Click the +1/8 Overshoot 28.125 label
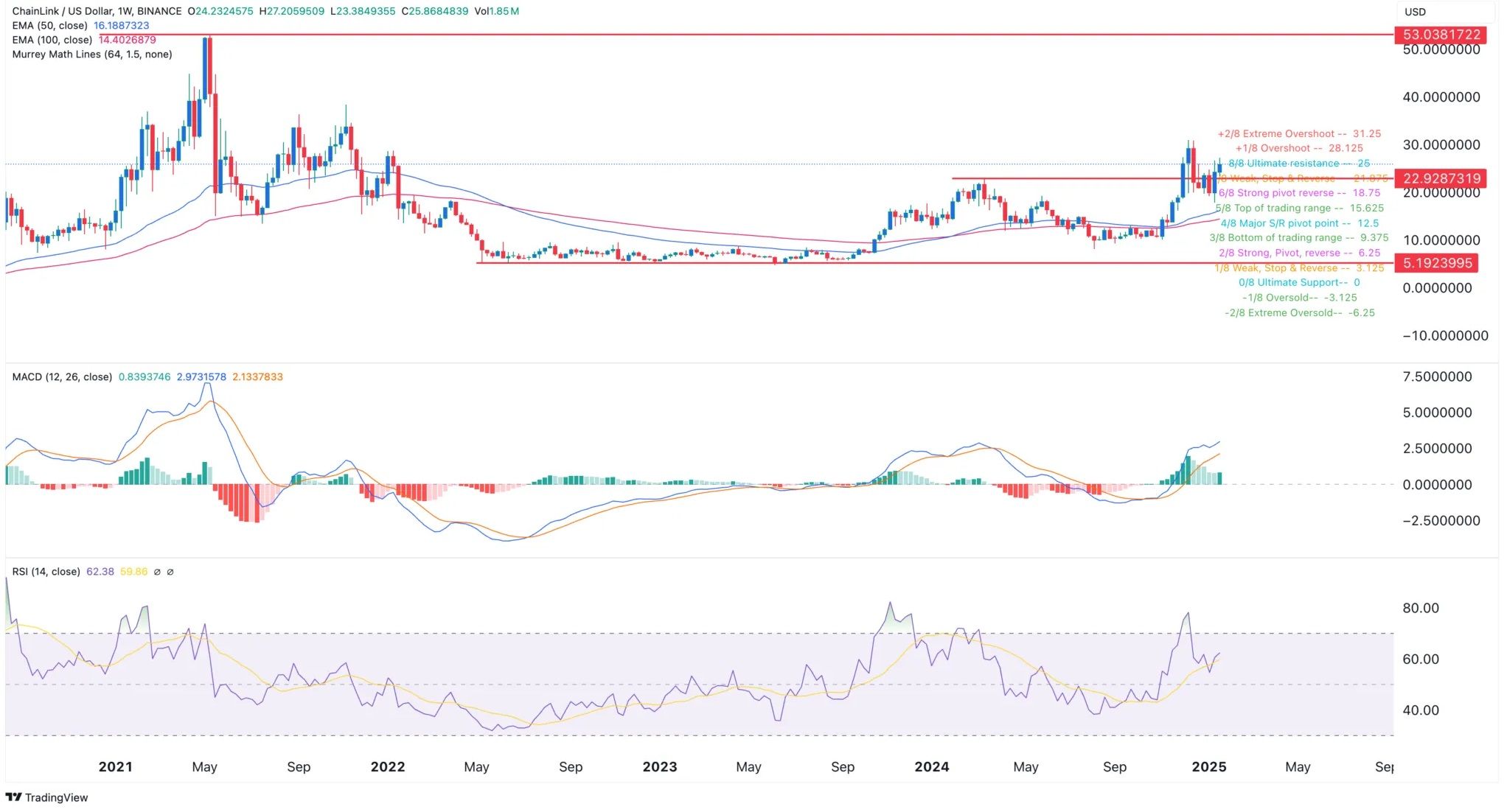 [1299, 148]
